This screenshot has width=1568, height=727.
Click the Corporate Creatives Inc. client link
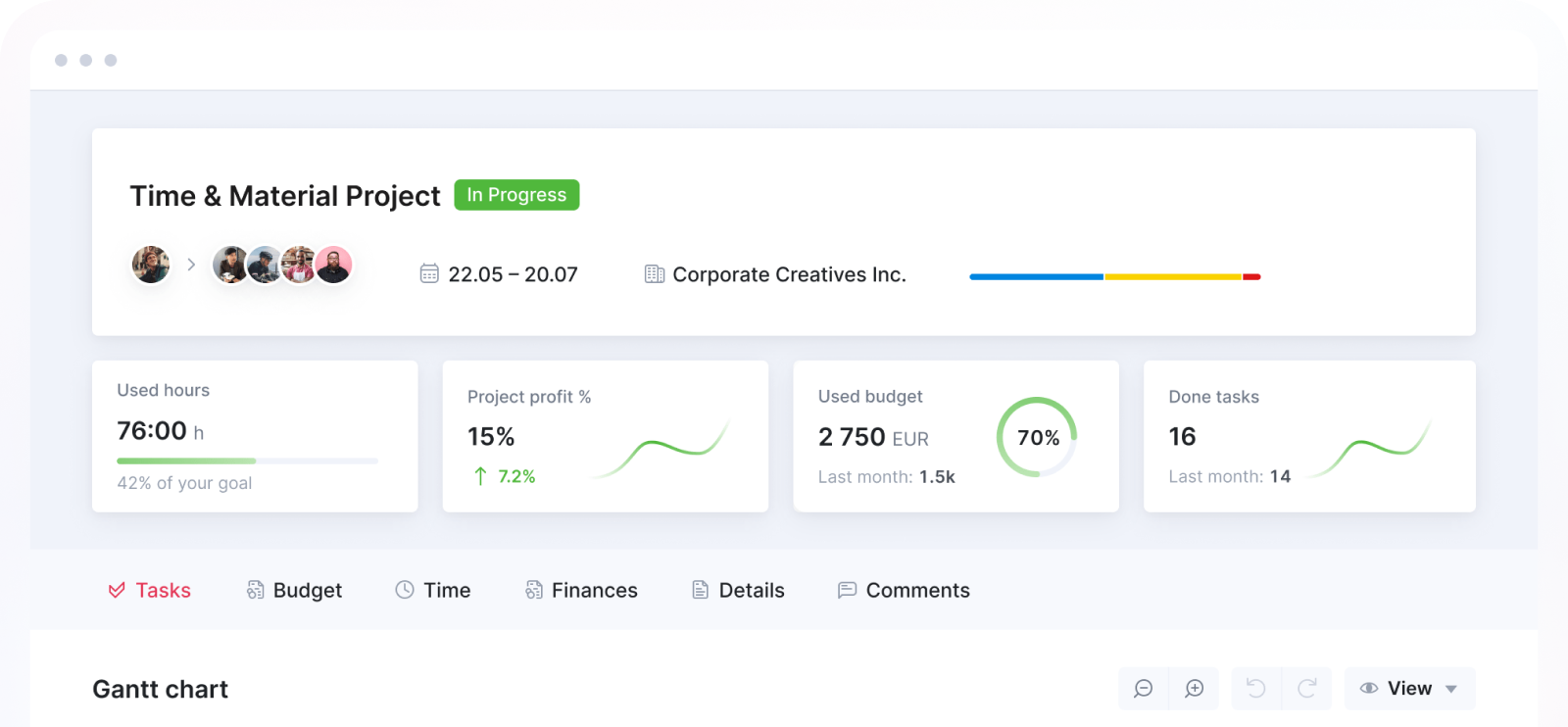coord(789,274)
